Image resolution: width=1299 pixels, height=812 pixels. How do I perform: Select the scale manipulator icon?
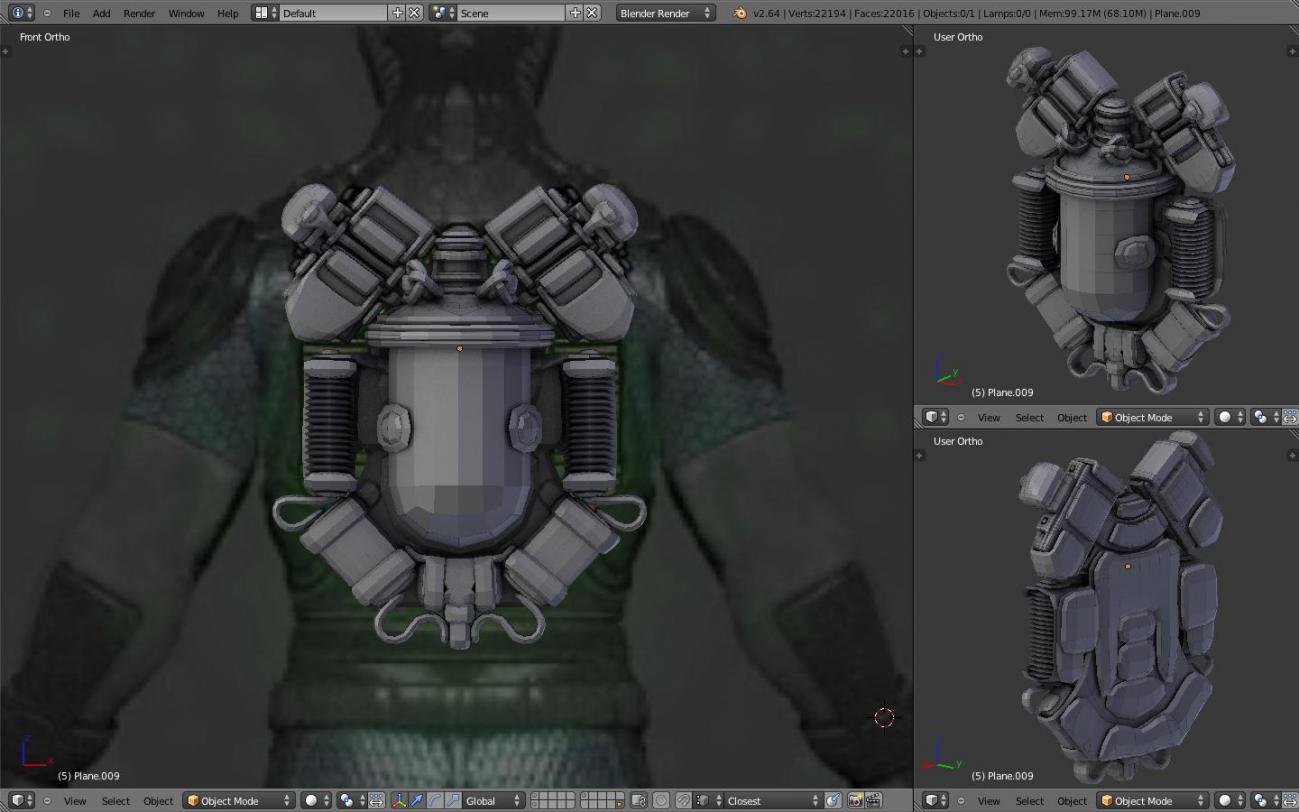coord(453,801)
